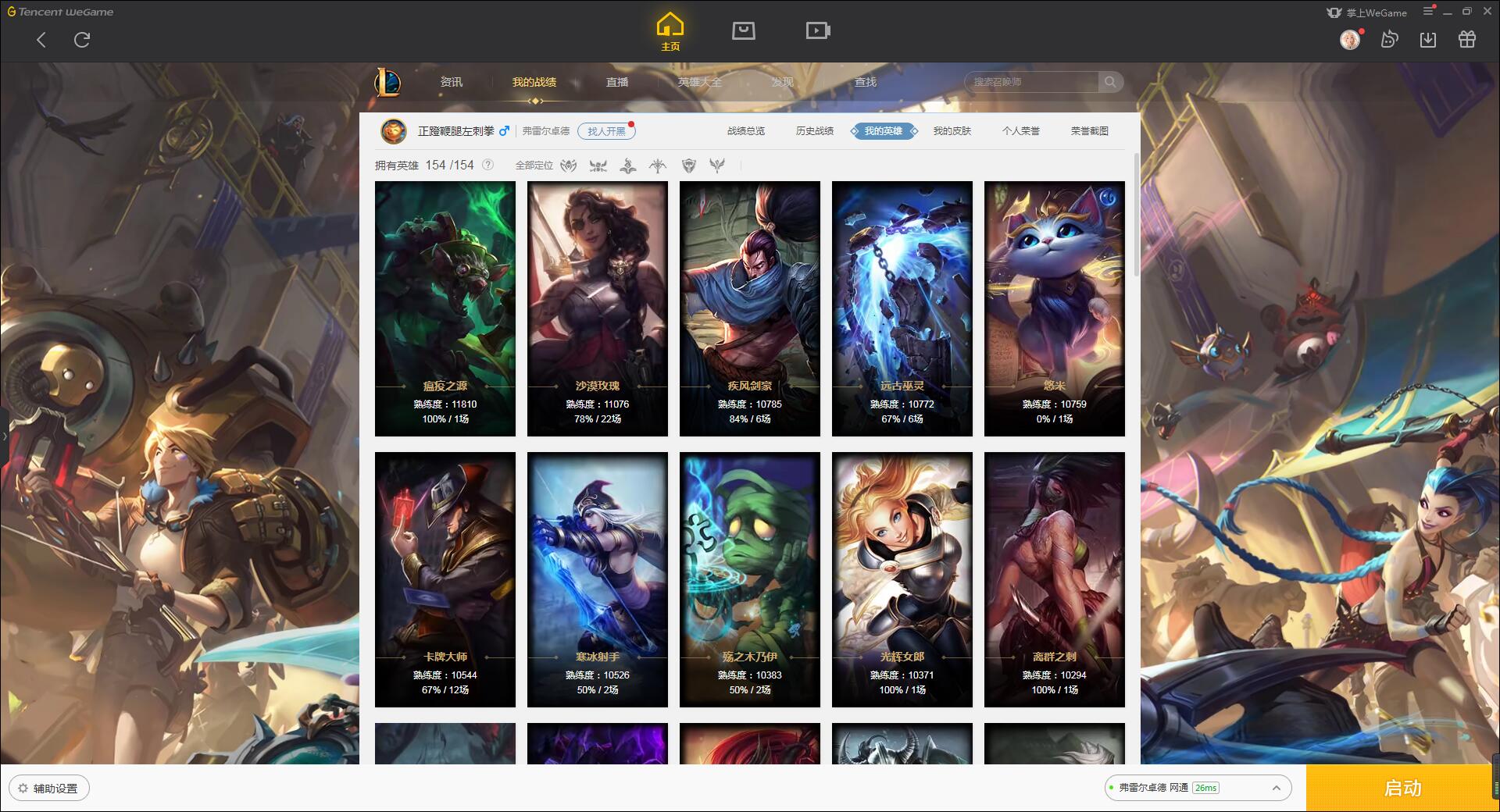The width and height of the screenshot is (1500, 812).
Task: Toggle the fighter role filter icon
Action: 569,166
